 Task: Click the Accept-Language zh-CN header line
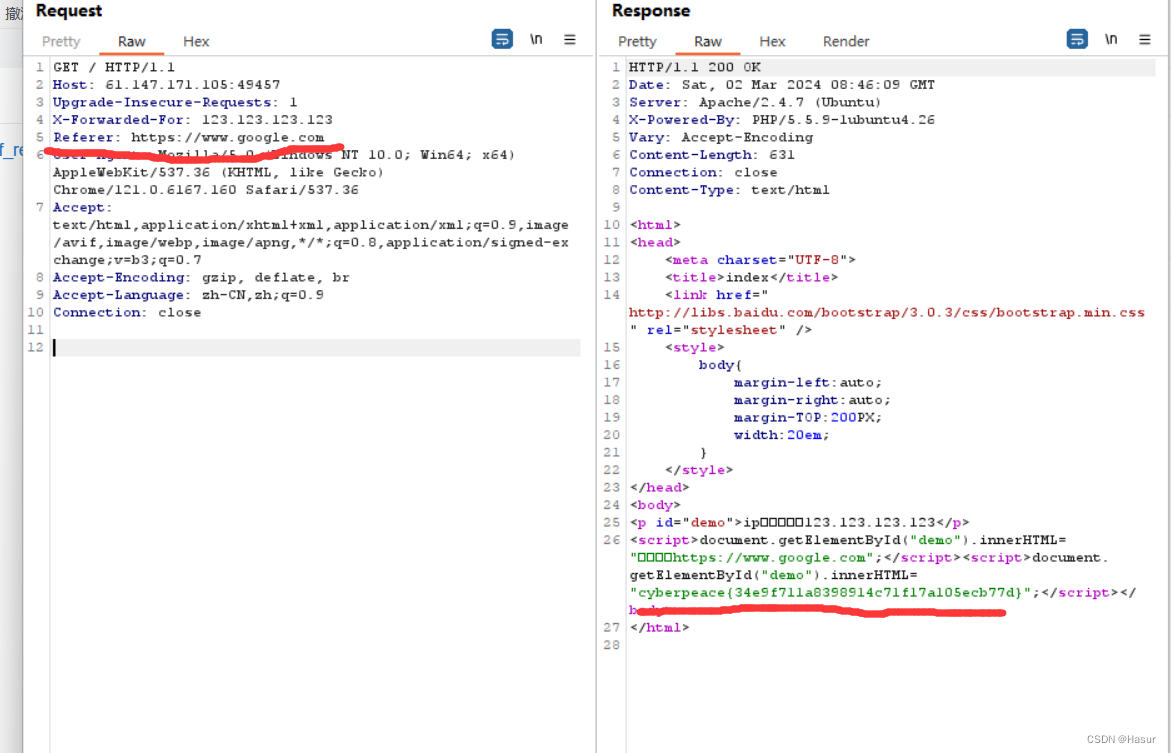point(188,295)
